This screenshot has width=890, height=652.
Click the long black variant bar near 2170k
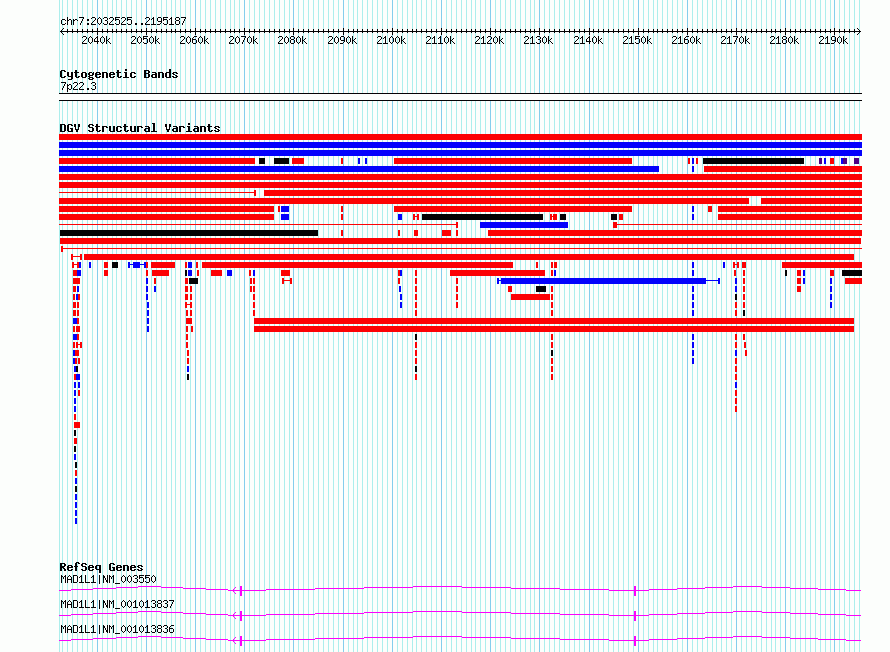click(753, 161)
